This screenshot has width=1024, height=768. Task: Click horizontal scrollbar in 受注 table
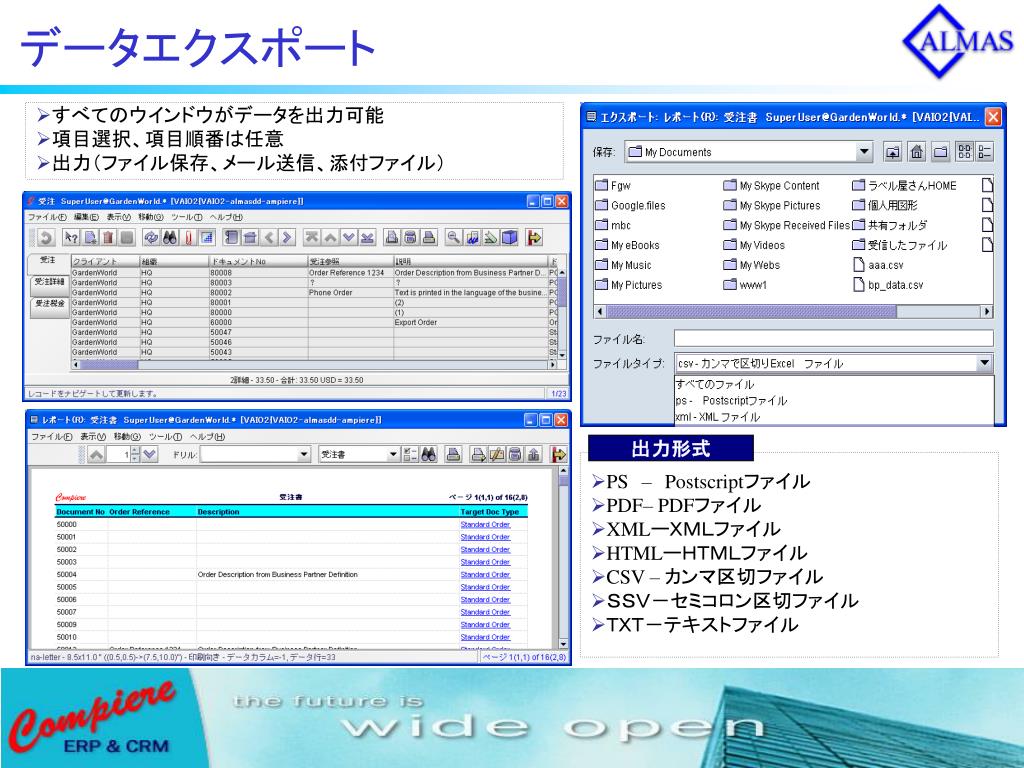coord(314,364)
